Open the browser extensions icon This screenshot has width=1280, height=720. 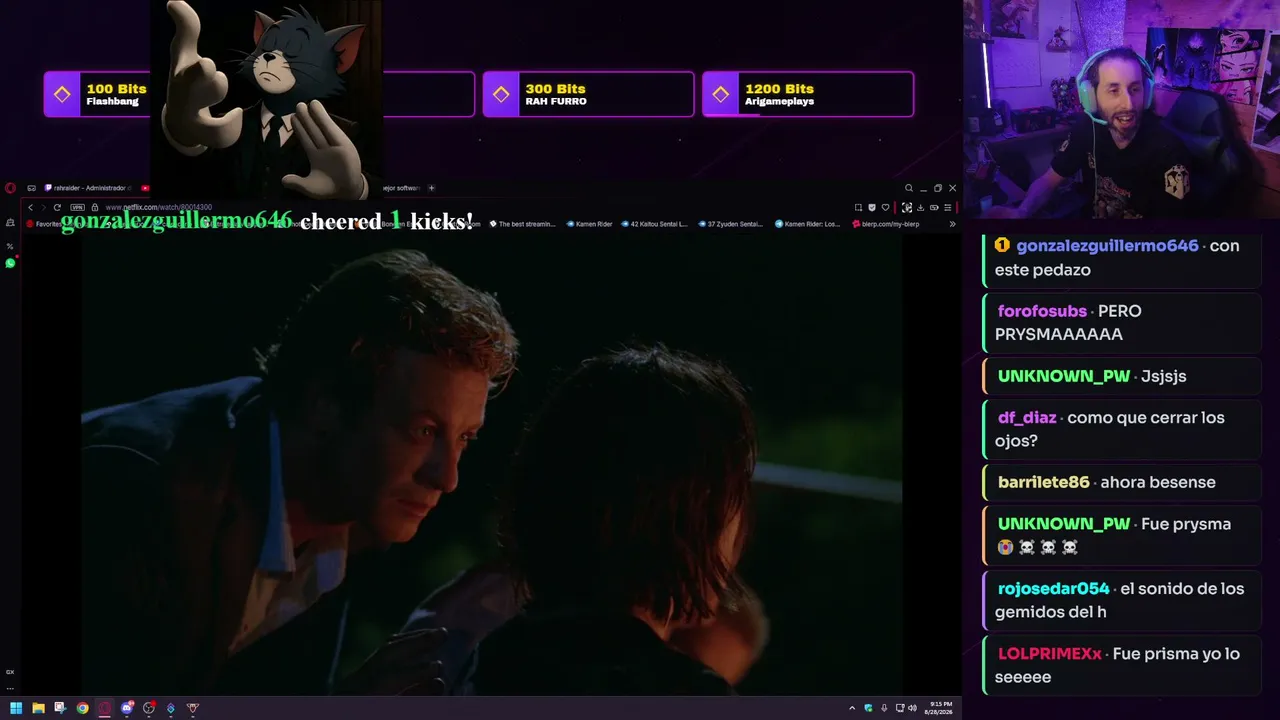[x=907, y=207]
